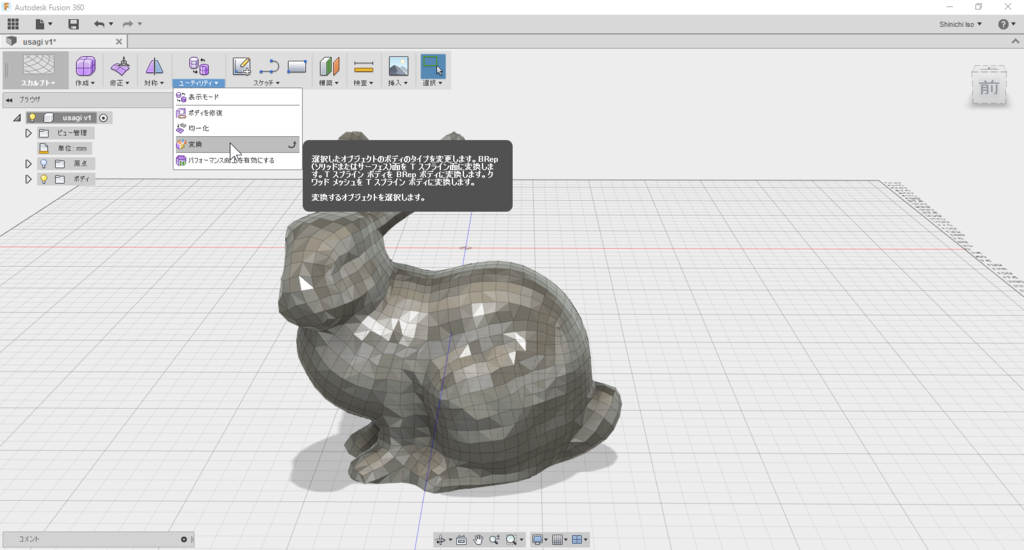Choose Repair Body menu entry
The height and width of the screenshot is (550, 1024).
click(x=238, y=112)
